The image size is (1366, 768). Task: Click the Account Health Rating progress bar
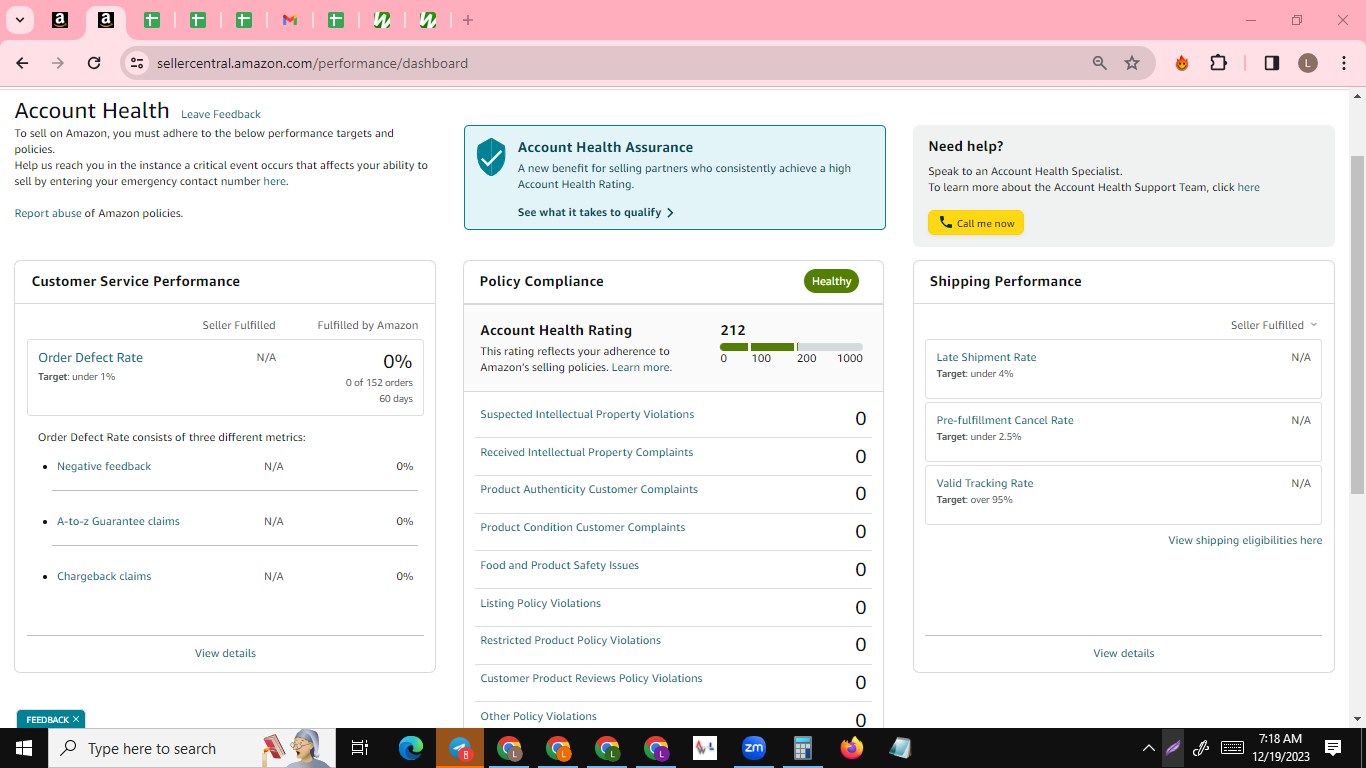[791, 347]
